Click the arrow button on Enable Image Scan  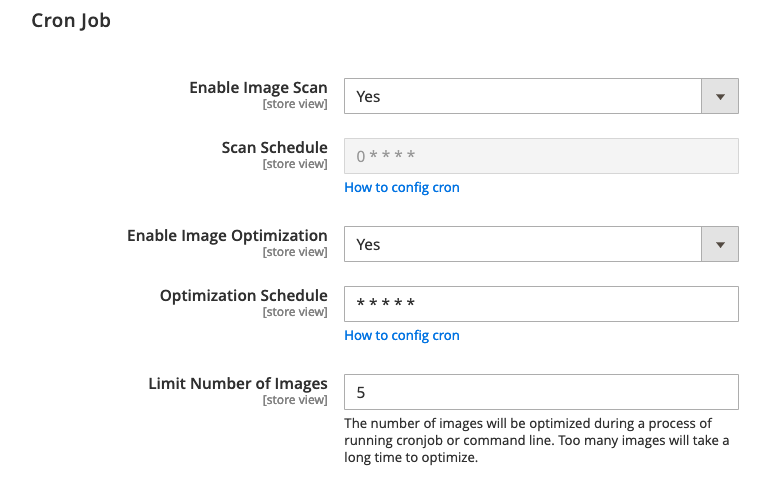pos(720,97)
